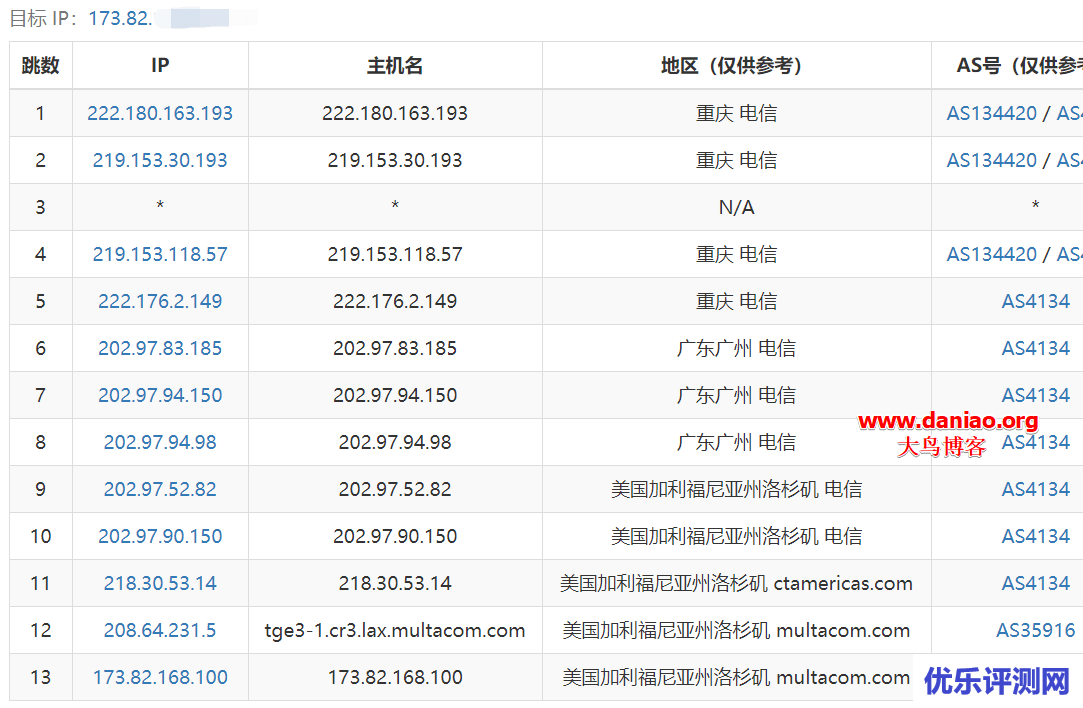Open IP link 202.97.94.150
This screenshot has width=1083, height=708.
159,395
